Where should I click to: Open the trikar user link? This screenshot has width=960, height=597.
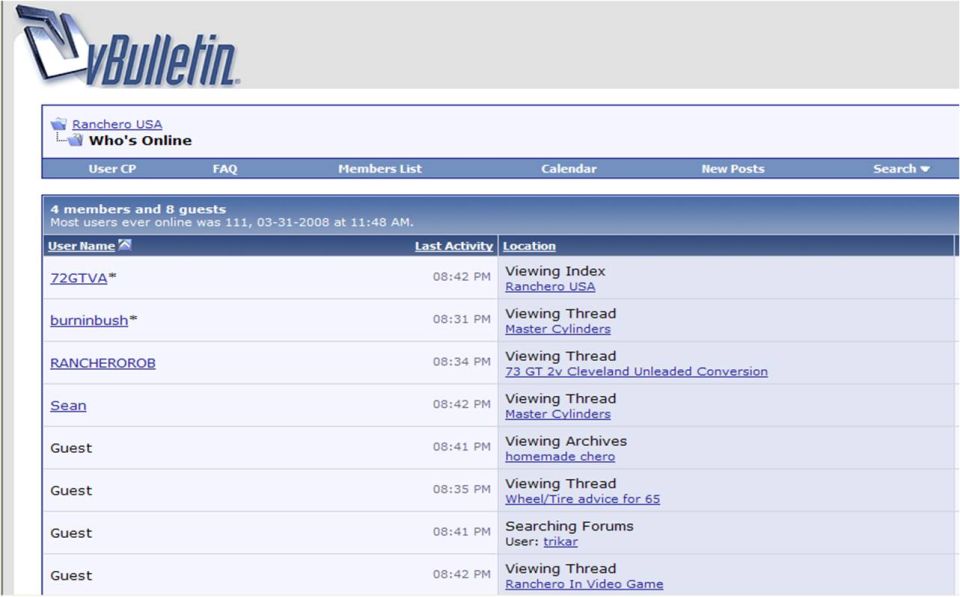560,542
